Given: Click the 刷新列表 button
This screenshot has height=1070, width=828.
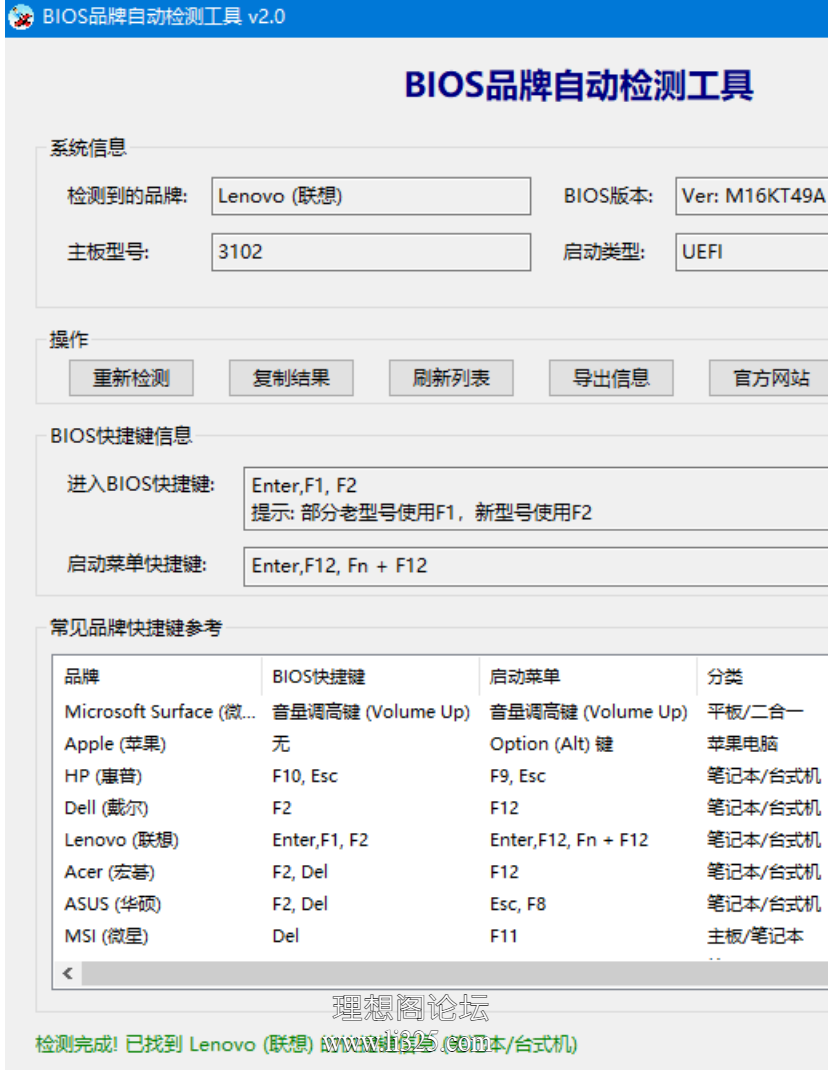Looking at the screenshot, I should pyautogui.click(x=451, y=378).
